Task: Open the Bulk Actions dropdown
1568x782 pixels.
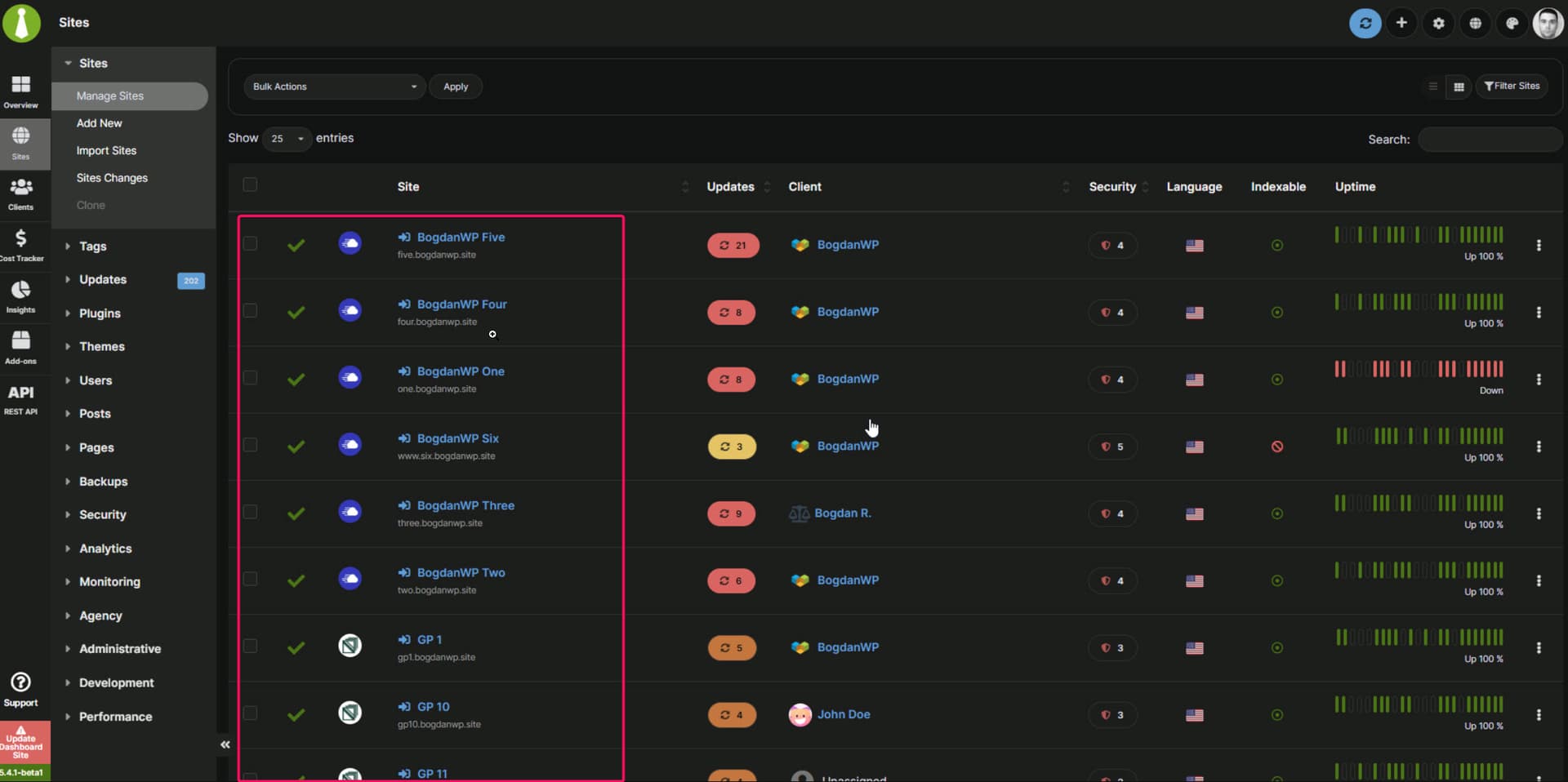Action: 334,87
